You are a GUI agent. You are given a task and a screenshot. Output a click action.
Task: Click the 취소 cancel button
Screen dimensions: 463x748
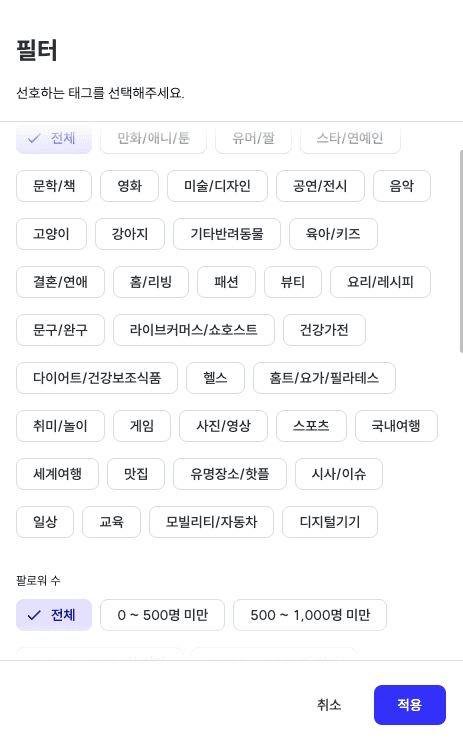(329, 705)
